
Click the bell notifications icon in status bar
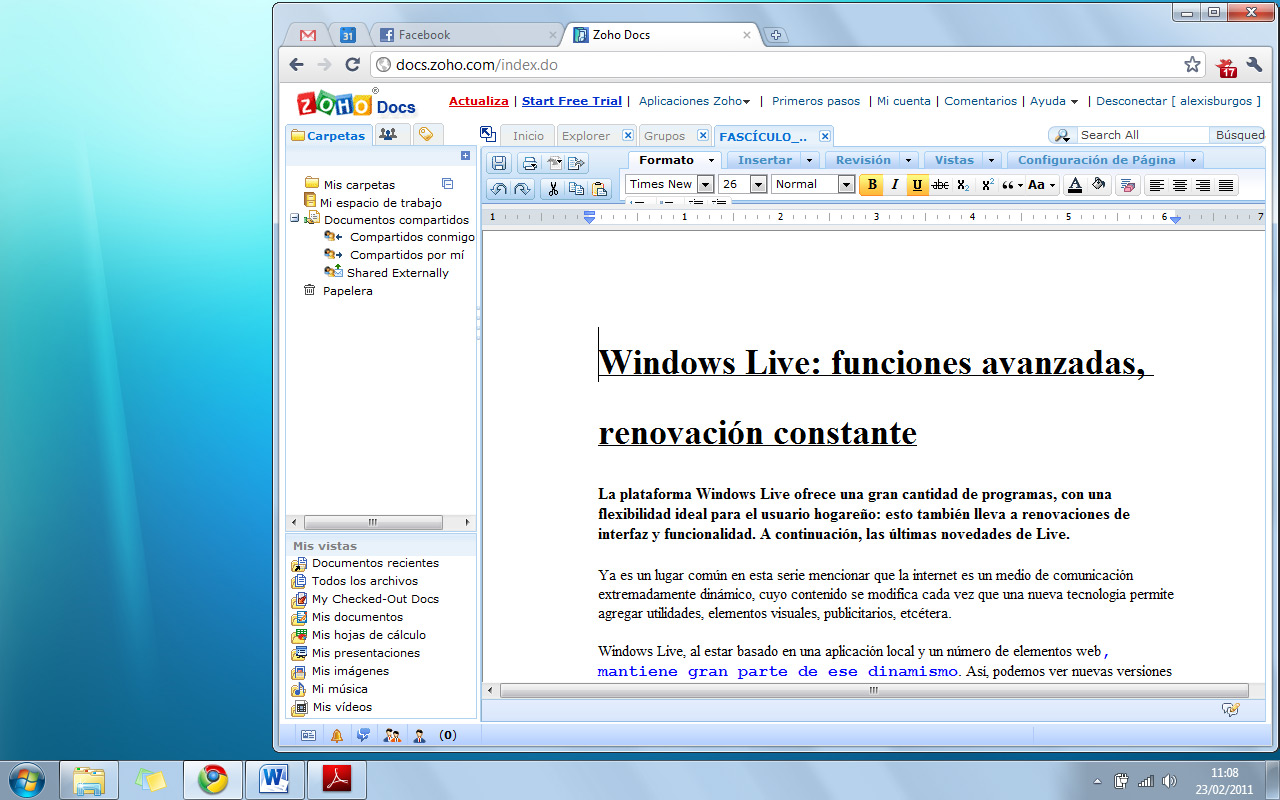click(337, 735)
